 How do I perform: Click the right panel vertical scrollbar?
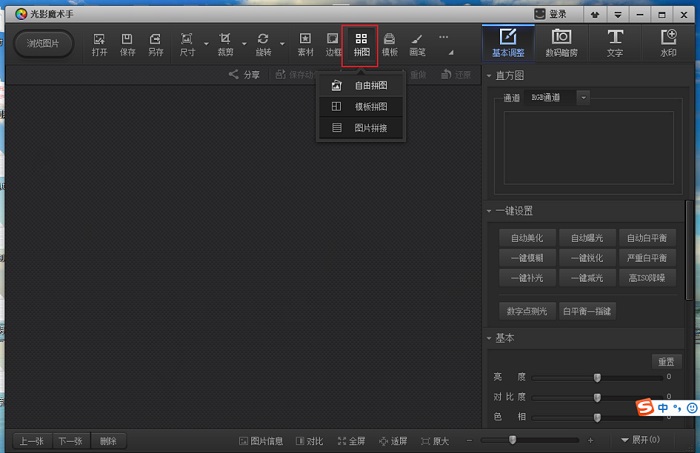coord(690,250)
